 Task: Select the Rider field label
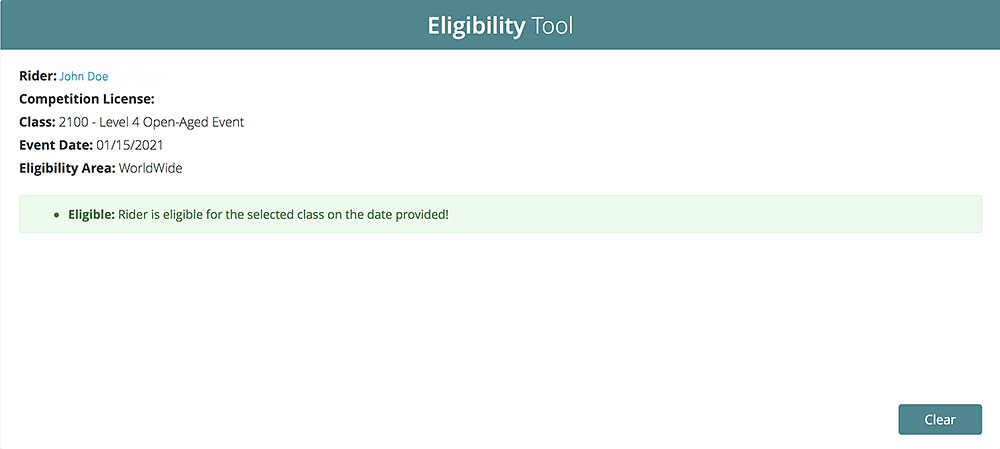point(37,76)
